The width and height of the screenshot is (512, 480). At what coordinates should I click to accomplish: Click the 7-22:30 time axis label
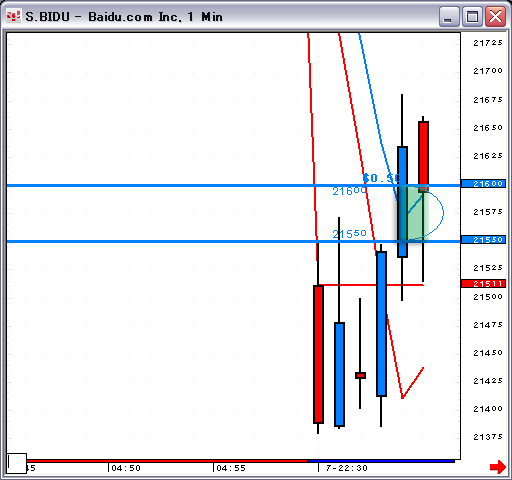point(347,468)
